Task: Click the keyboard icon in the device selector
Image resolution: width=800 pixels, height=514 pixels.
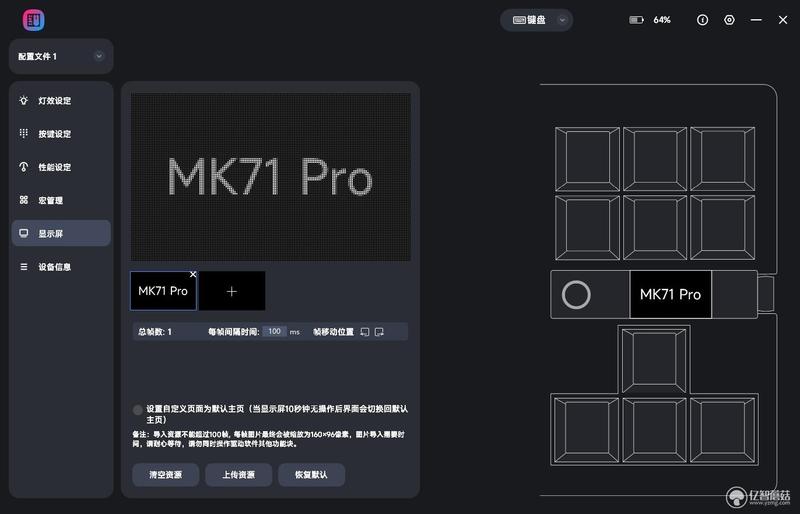Action: click(519, 20)
